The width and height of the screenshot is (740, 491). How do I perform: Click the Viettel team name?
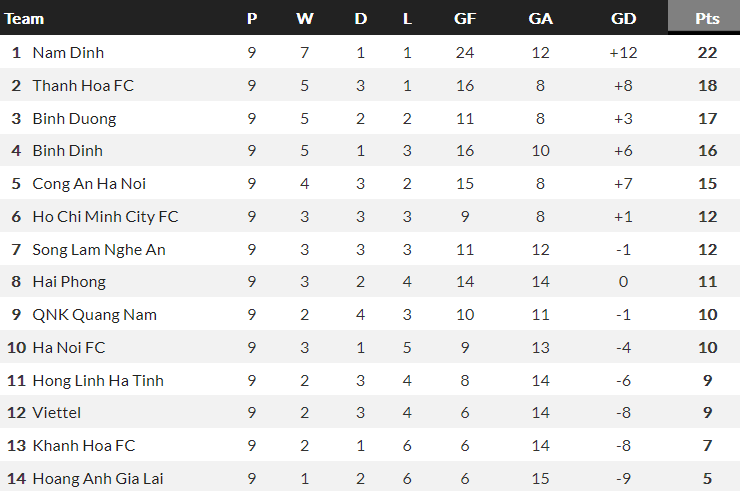pos(56,412)
